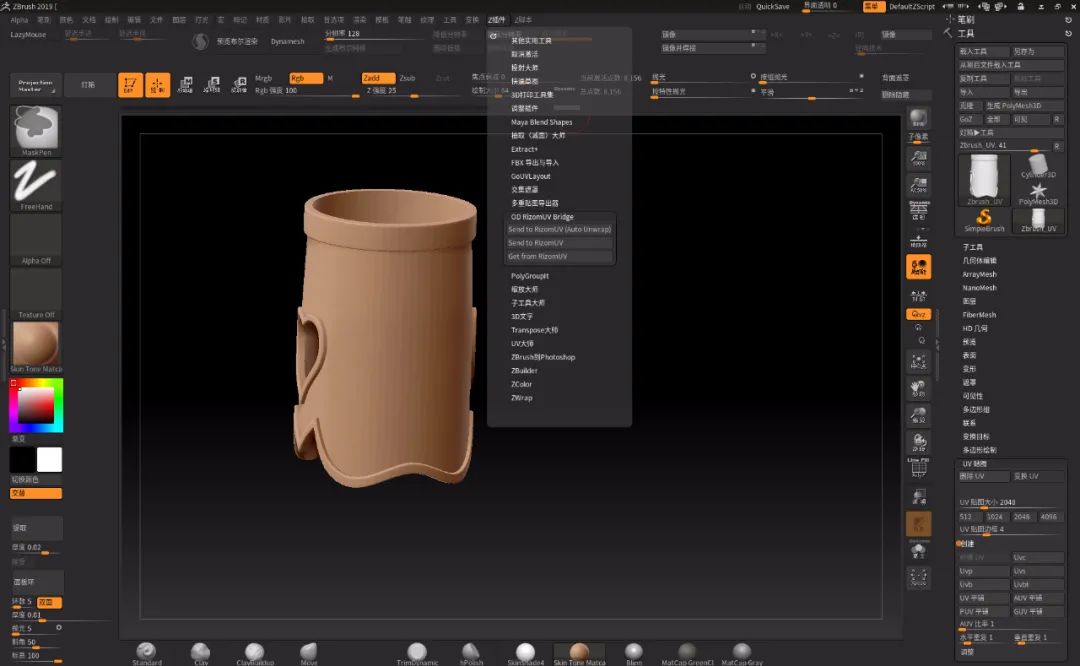The width and height of the screenshot is (1080, 666).
Task: Click the QuickSave button
Action: click(x=773, y=6)
